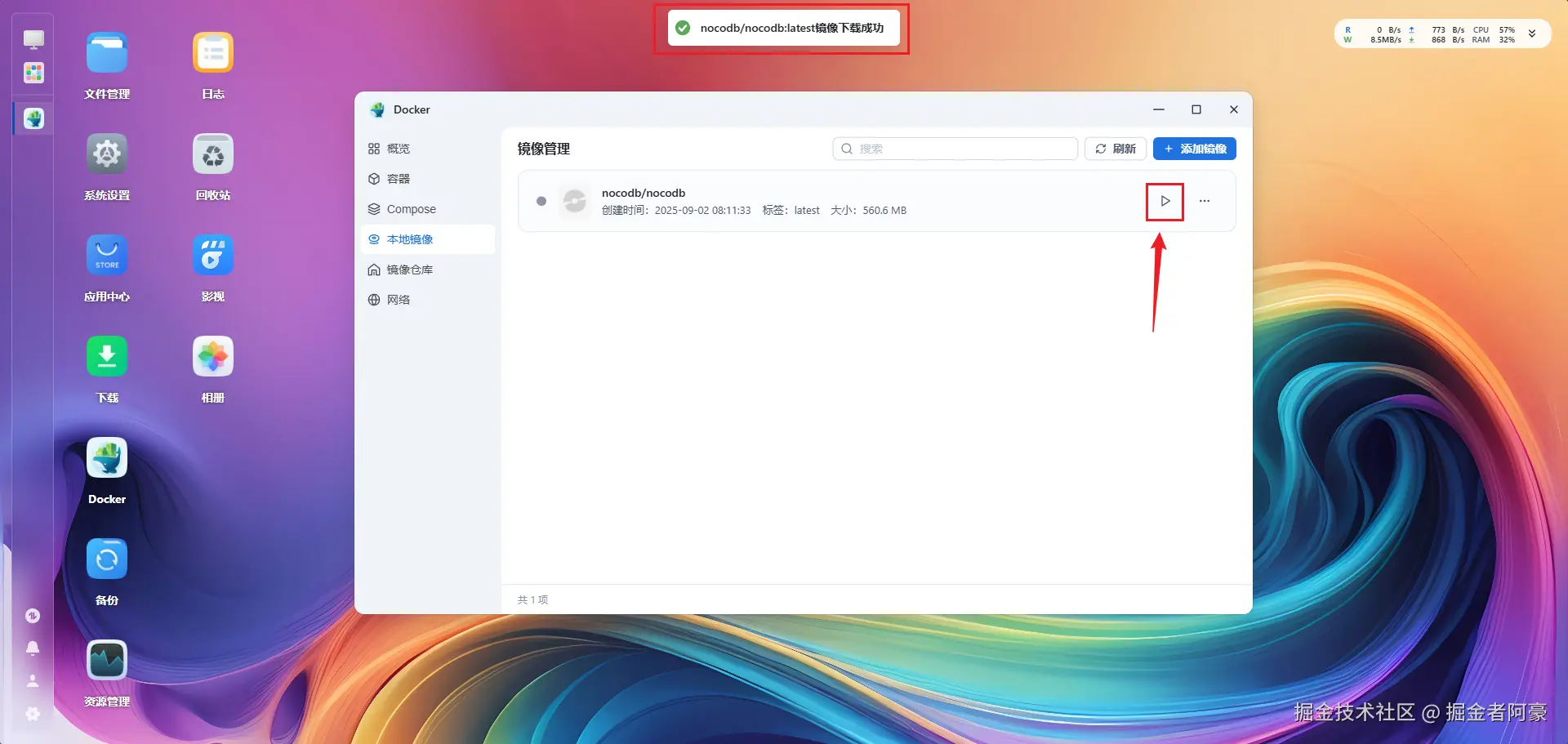Click the colorful app grid icon in the left dock
1568x744 pixels.
33,73
